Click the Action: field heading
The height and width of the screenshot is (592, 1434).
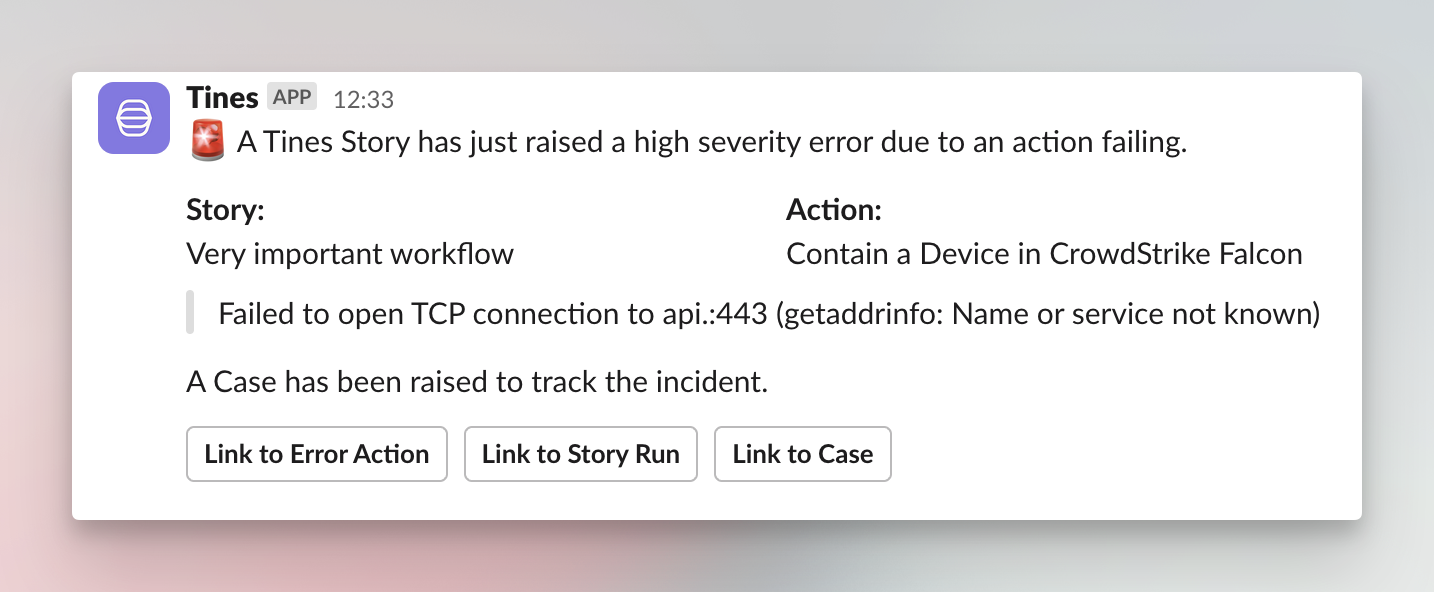pyautogui.click(x=834, y=210)
